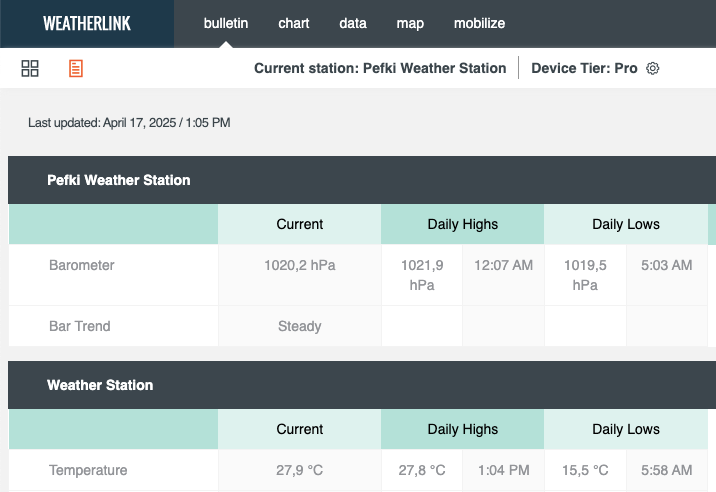Open the map tab
This screenshot has width=716, height=492.
coord(410,23)
